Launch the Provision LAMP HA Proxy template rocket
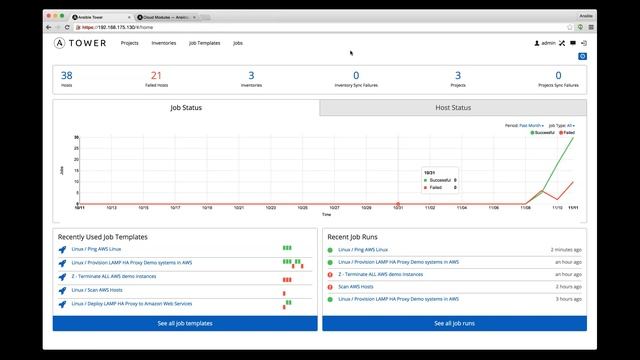The width and height of the screenshot is (640, 360). [x=62, y=263]
